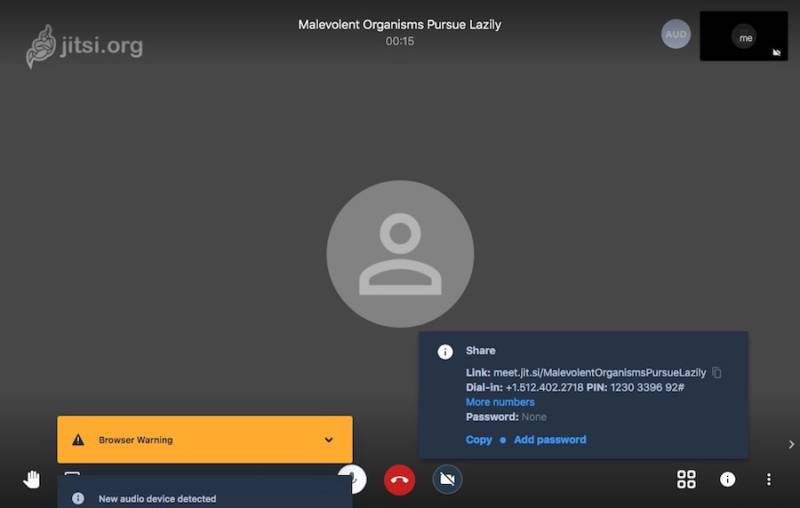Hang up with the red phone button
Screen dimensions: 800x508
tap(399, 479)
